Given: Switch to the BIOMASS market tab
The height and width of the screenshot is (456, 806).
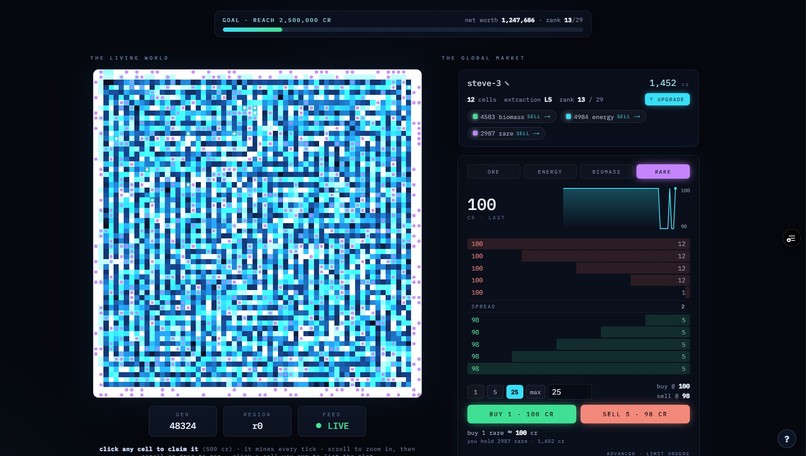Looking at the screenshot, I should click(607, 172).
